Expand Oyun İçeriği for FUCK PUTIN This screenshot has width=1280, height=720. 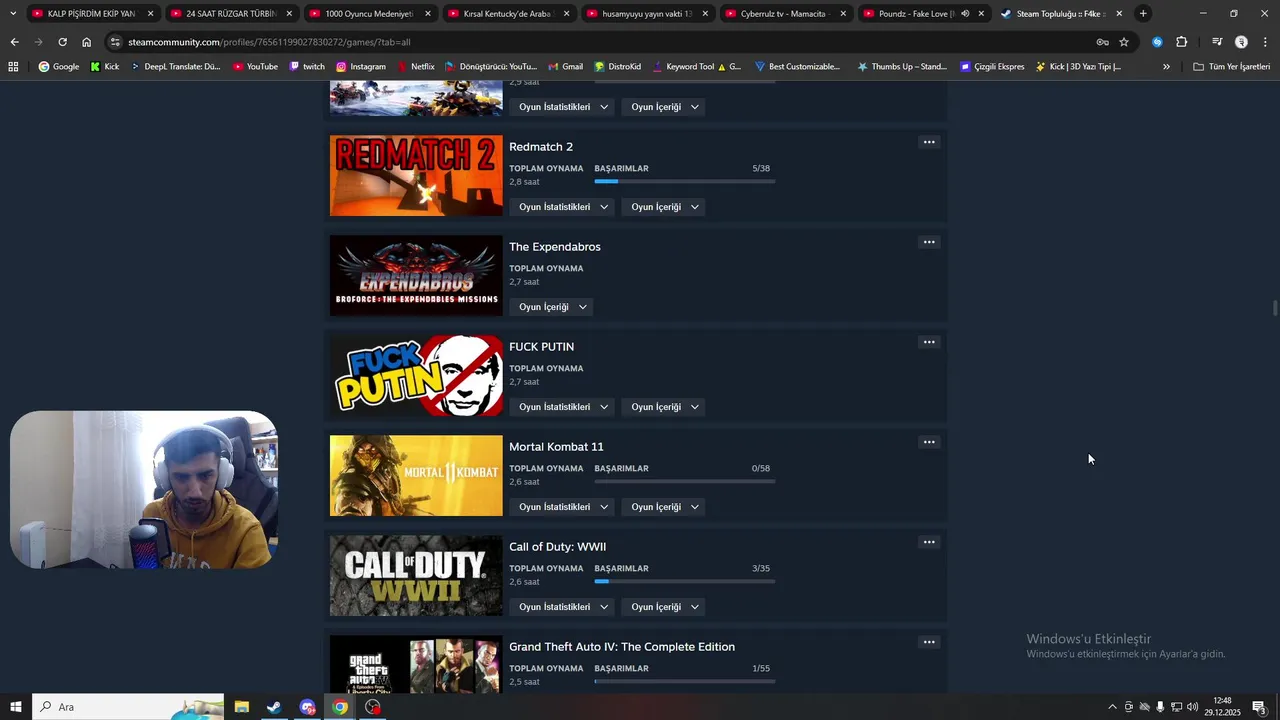pos(664,407)
